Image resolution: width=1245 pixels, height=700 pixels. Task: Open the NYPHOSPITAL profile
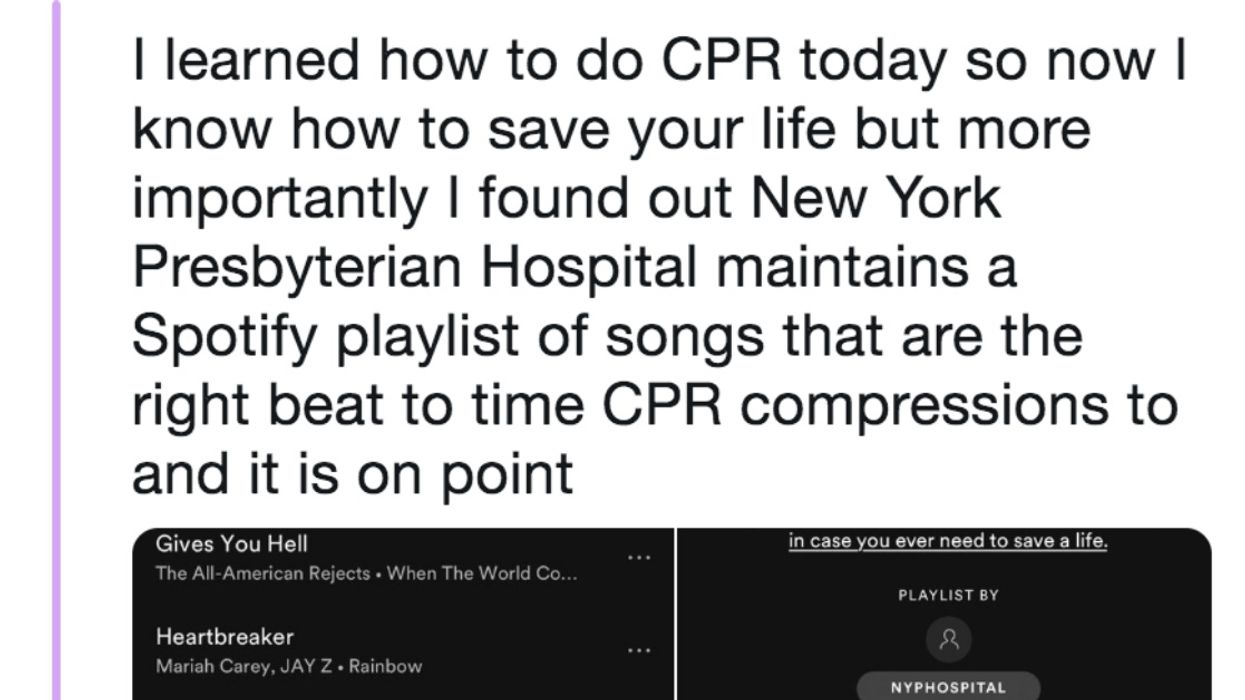pos(949,687)
